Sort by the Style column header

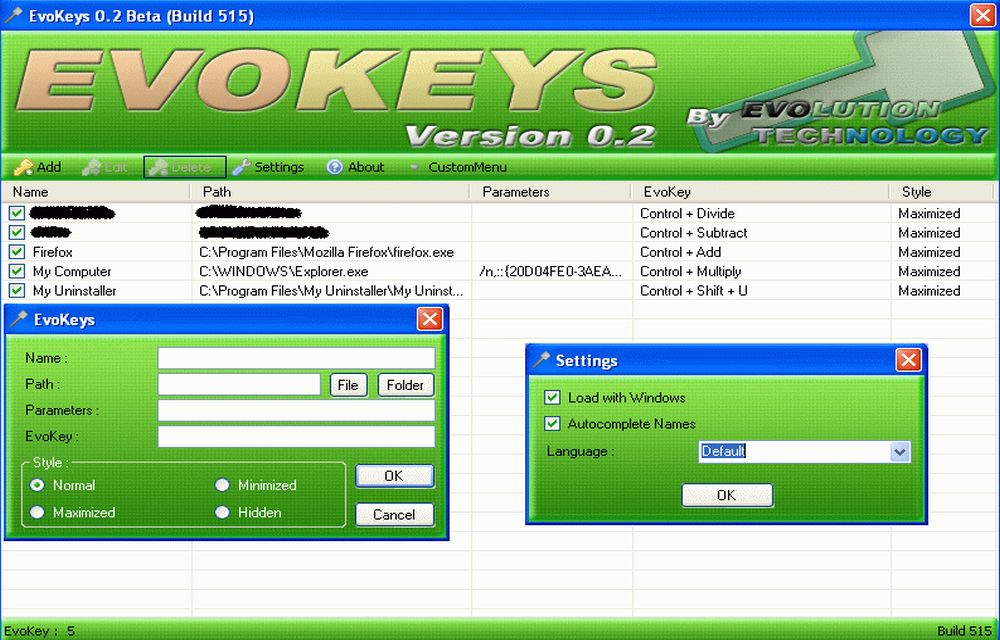point(941,192)
